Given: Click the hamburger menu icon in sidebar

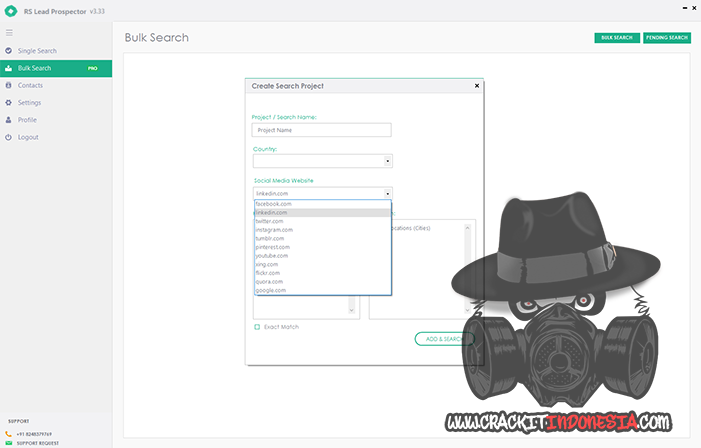Looking at the screenshot, I should 9,33.
